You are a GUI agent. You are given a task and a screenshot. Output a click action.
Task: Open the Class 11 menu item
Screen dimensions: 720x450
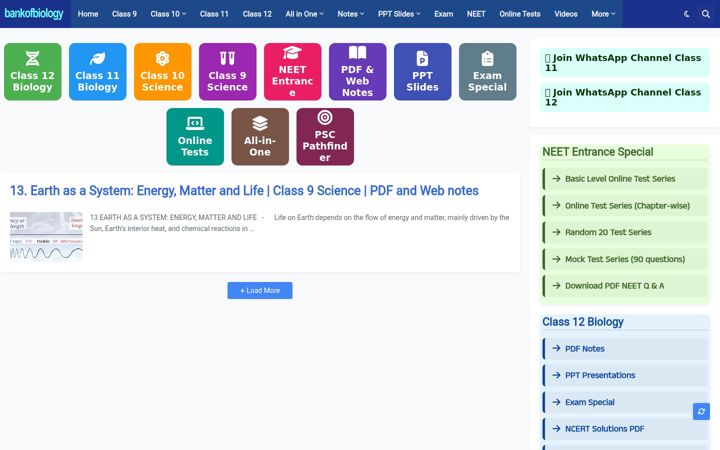214,14
